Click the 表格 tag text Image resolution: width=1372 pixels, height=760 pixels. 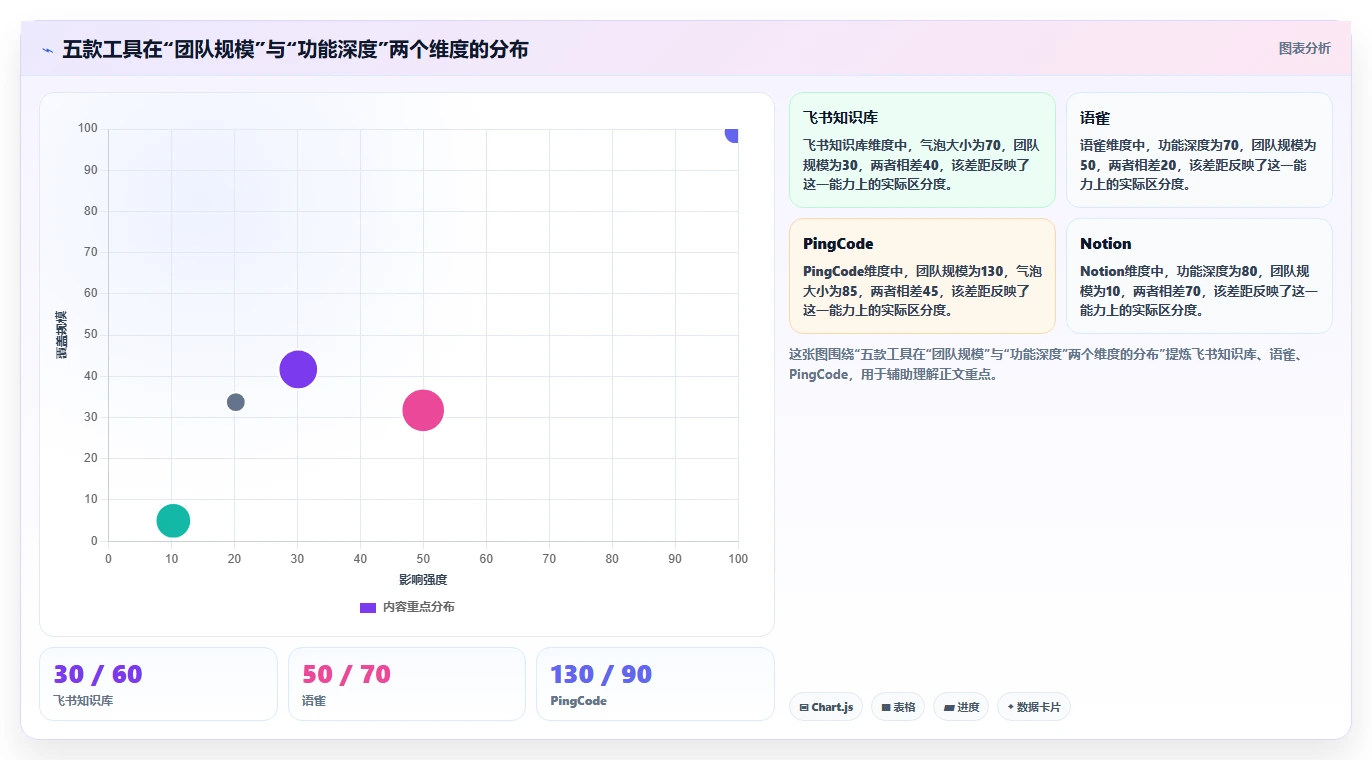coord(904,707)
